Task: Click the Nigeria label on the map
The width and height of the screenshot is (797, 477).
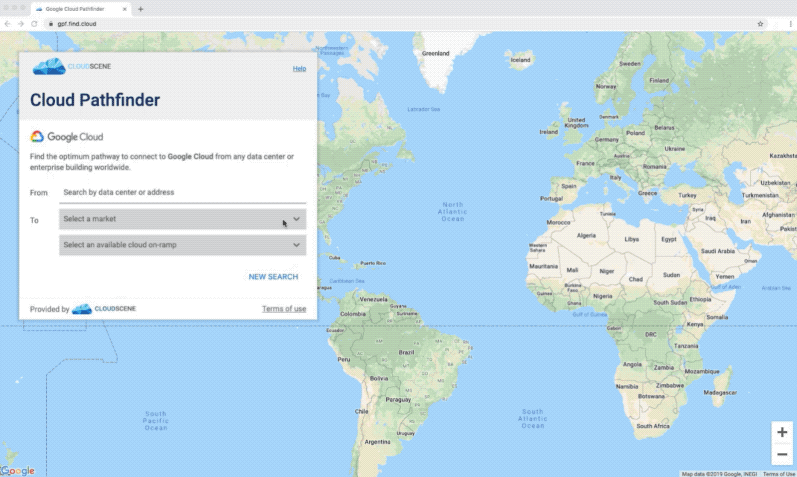Action: point(602,296)
